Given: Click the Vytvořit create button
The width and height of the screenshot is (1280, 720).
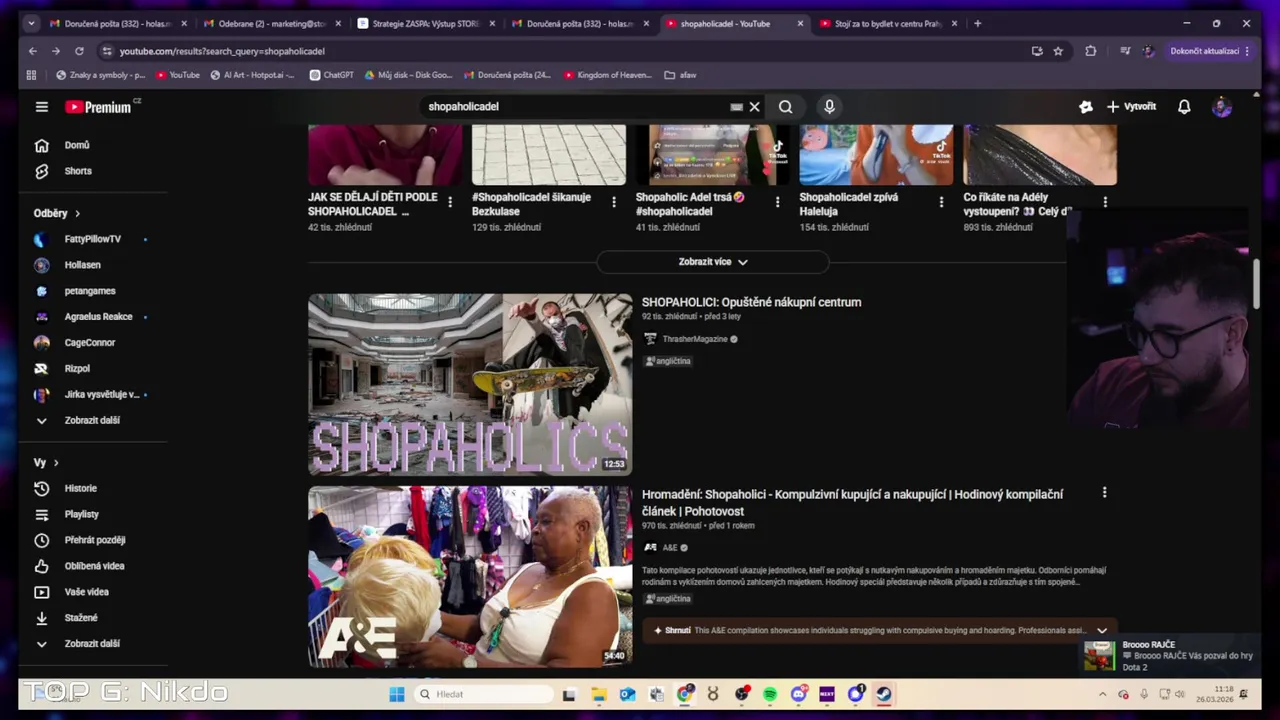Looking at the screenshot, I should [1131, 107].
